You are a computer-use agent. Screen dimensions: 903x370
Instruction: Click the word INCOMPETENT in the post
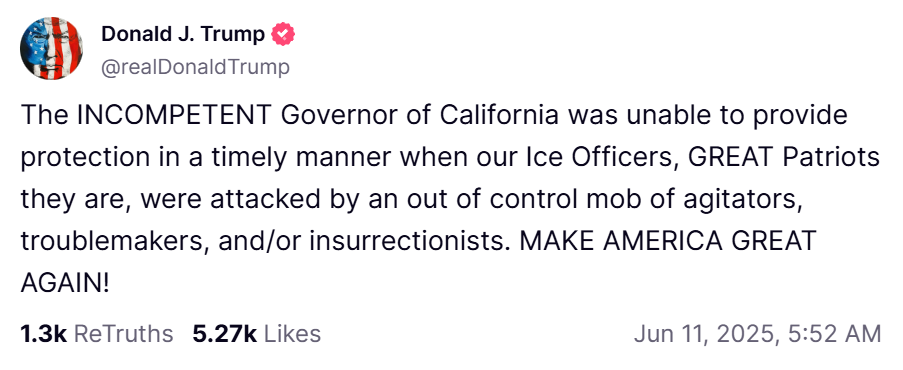click(x=175, y=116)
